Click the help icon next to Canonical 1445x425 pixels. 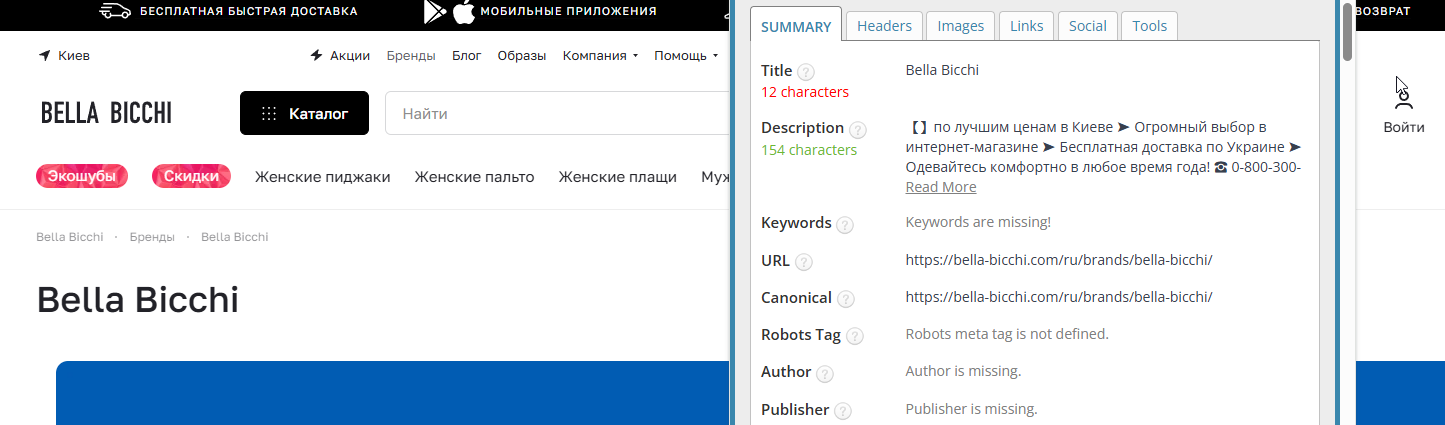[x=846, y=299]
